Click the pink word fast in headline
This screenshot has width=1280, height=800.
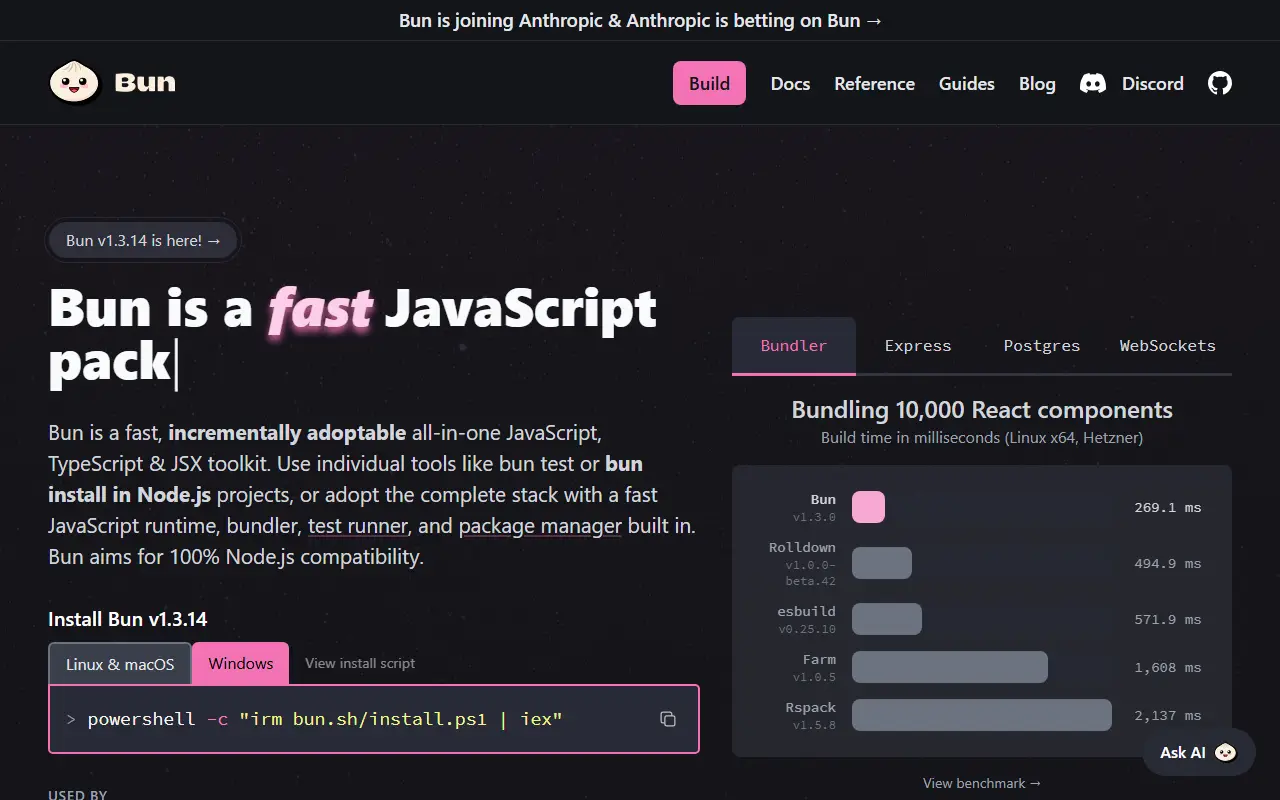[320, 309]
